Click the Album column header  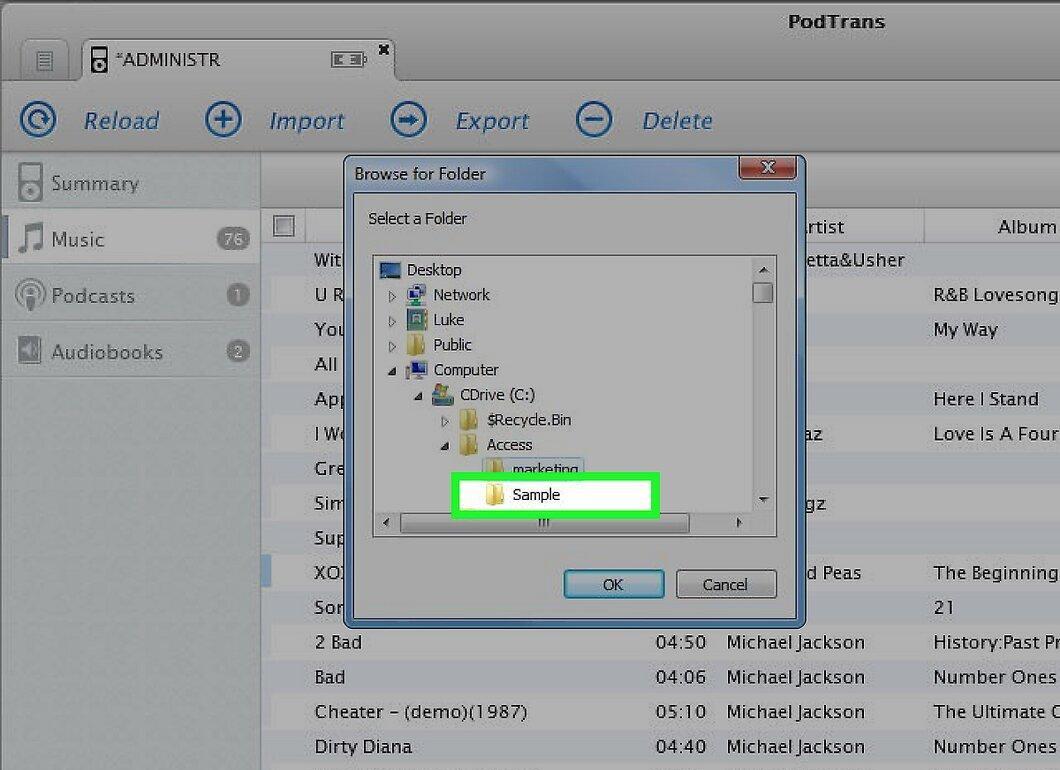tap(1026, 227)
